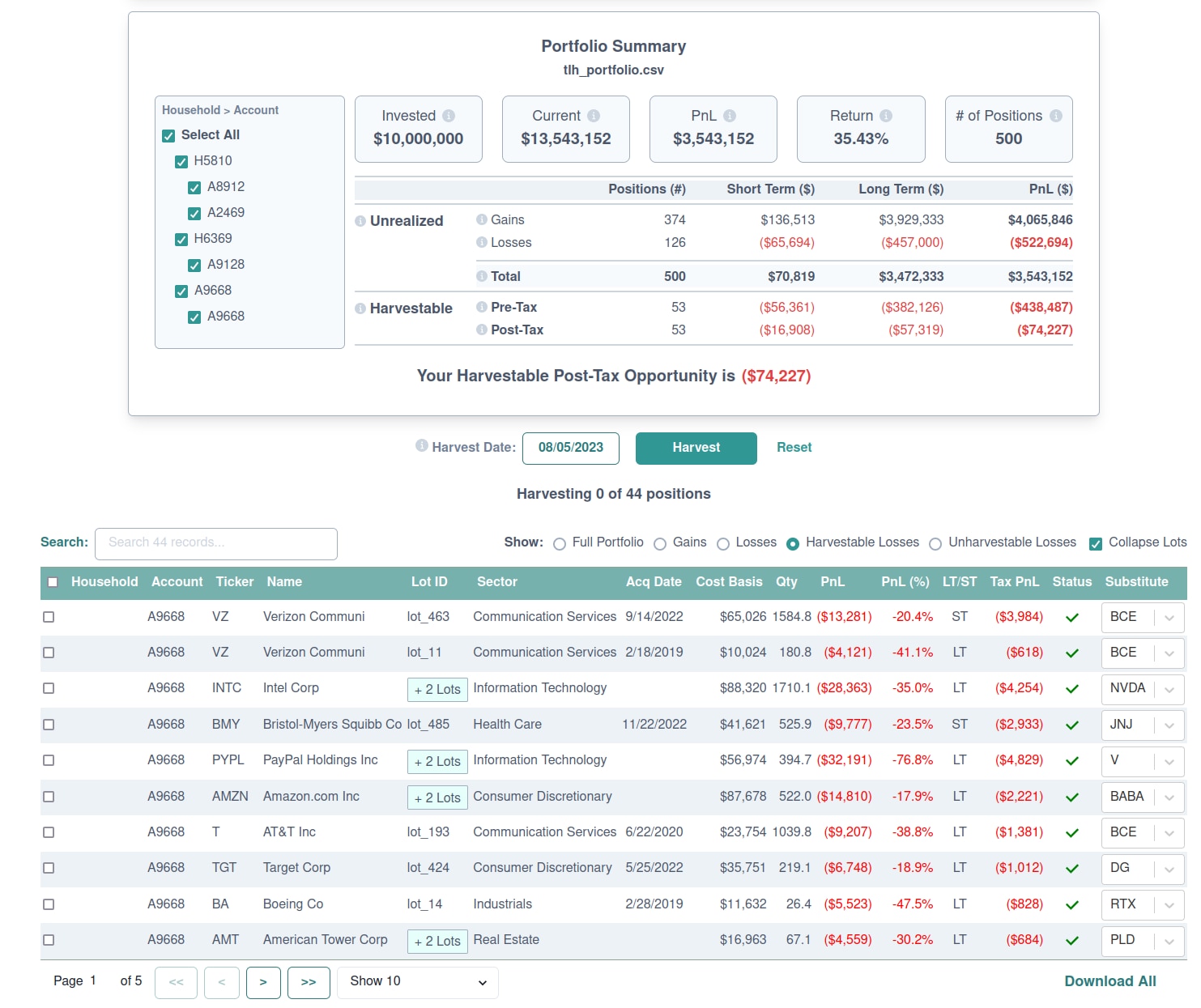Click the Download All link
The width and height of the screenshot is (1201, 1008).
coord(1110,981)
